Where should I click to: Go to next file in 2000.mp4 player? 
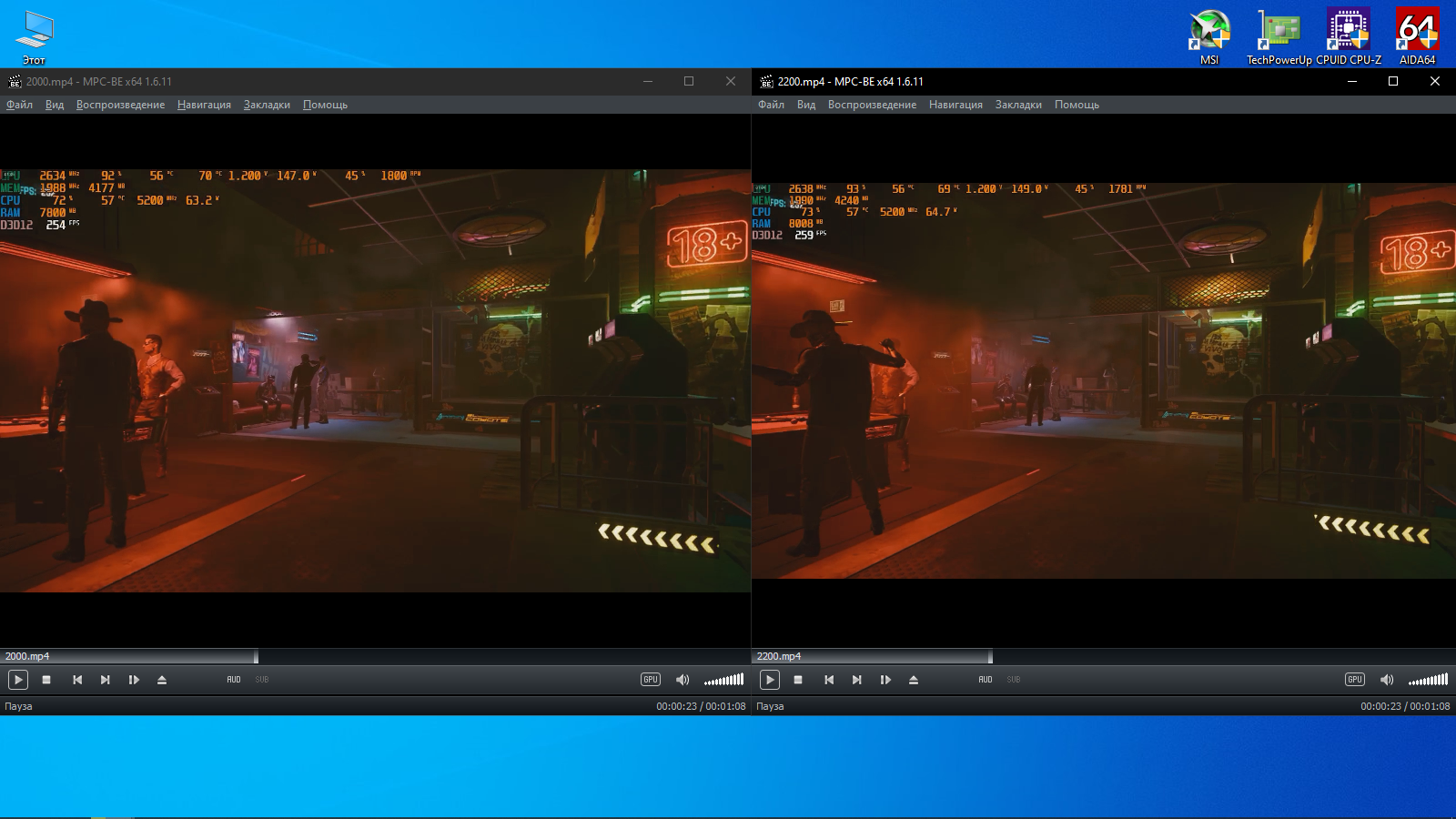point(106,680)
